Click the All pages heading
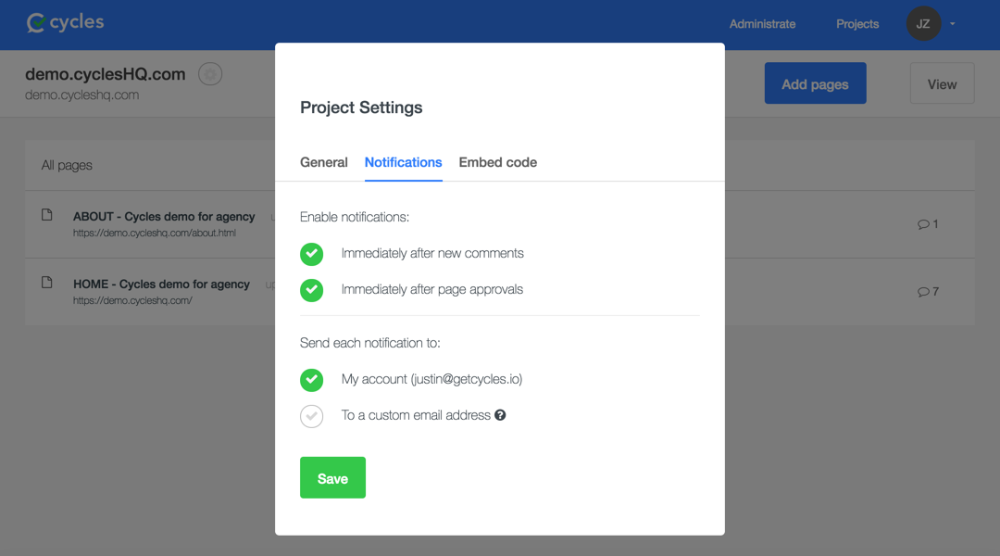1000x556 pixels. coord(67,165)
